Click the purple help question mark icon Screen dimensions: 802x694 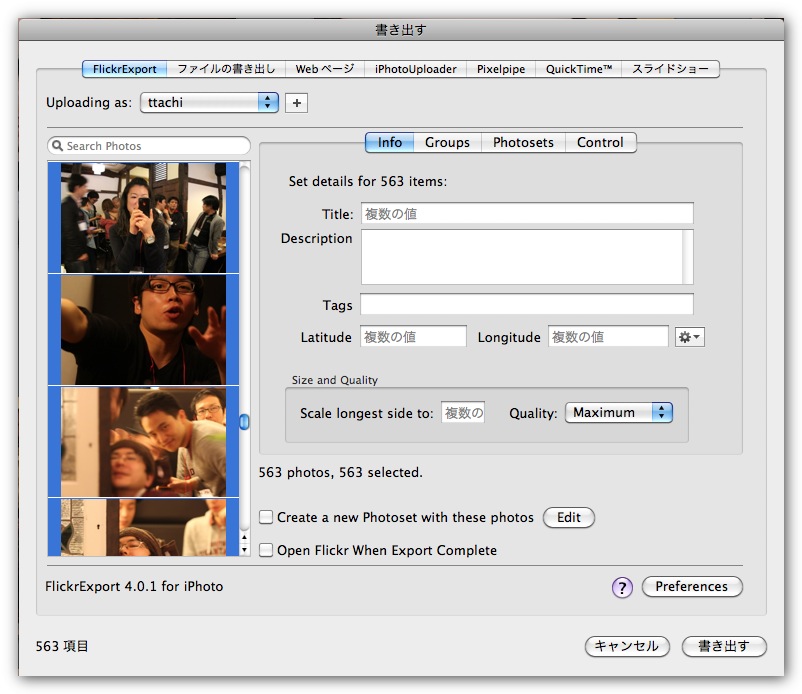pos(622,588)
